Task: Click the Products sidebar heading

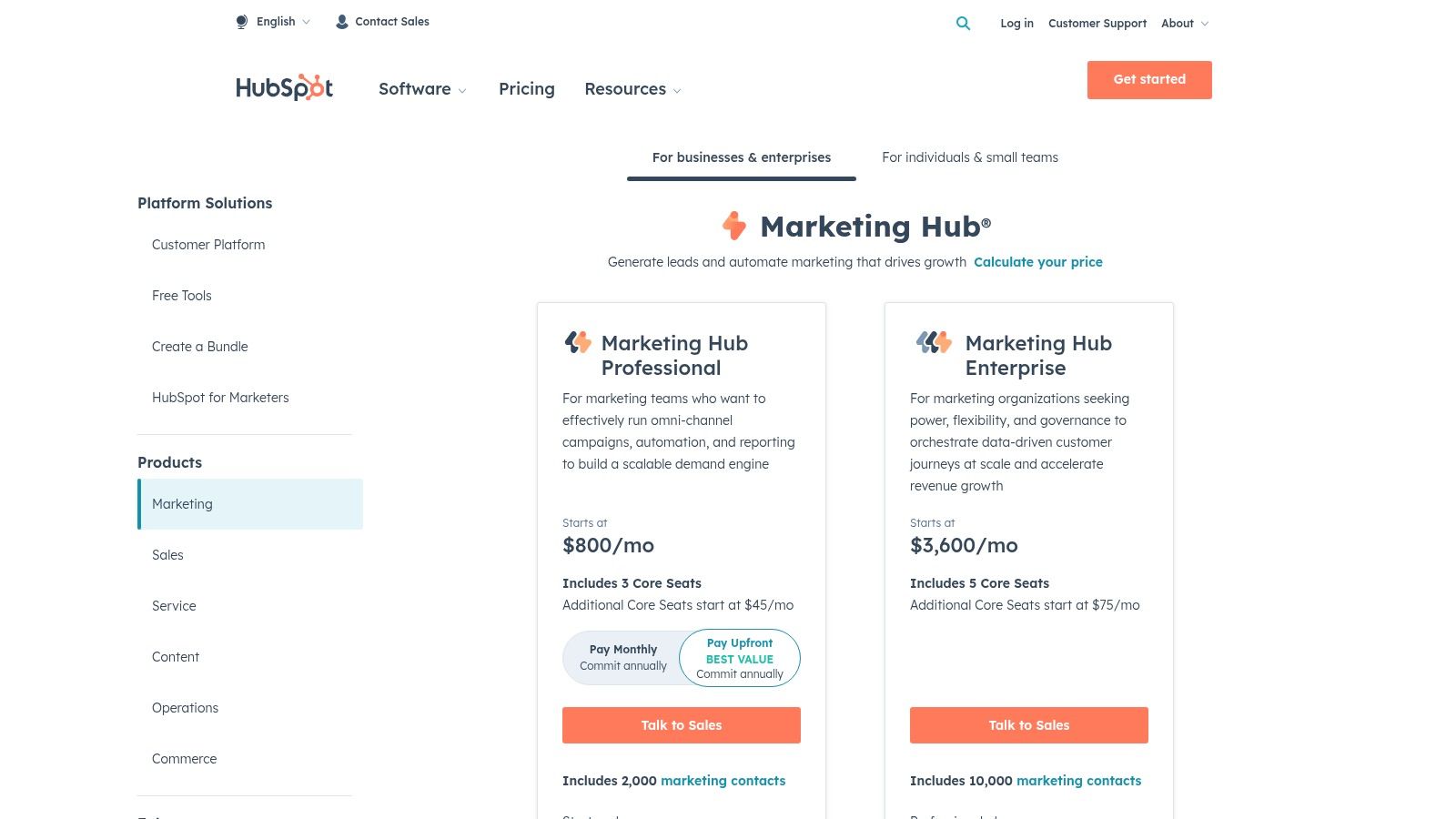Action: click(x=170, y=462)
